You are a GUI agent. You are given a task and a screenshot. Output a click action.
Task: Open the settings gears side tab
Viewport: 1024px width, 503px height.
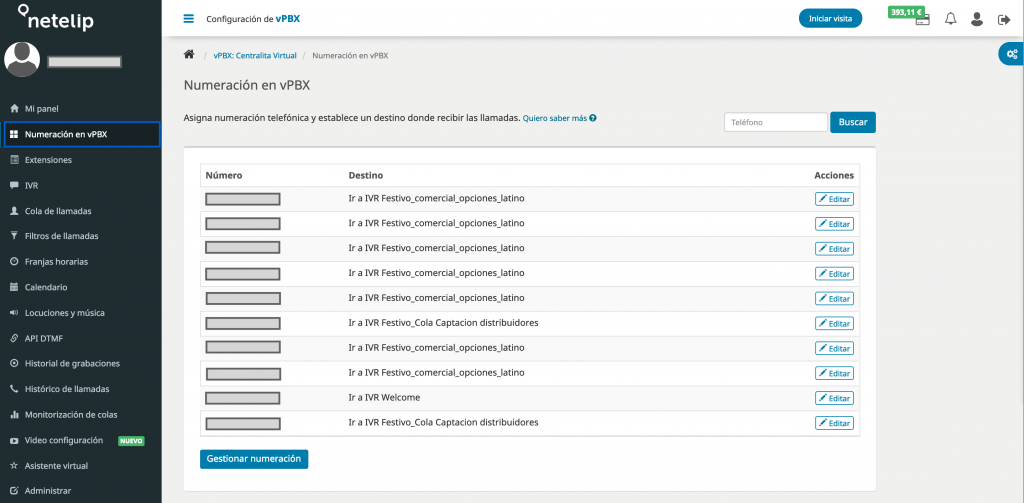[1012, 54]
